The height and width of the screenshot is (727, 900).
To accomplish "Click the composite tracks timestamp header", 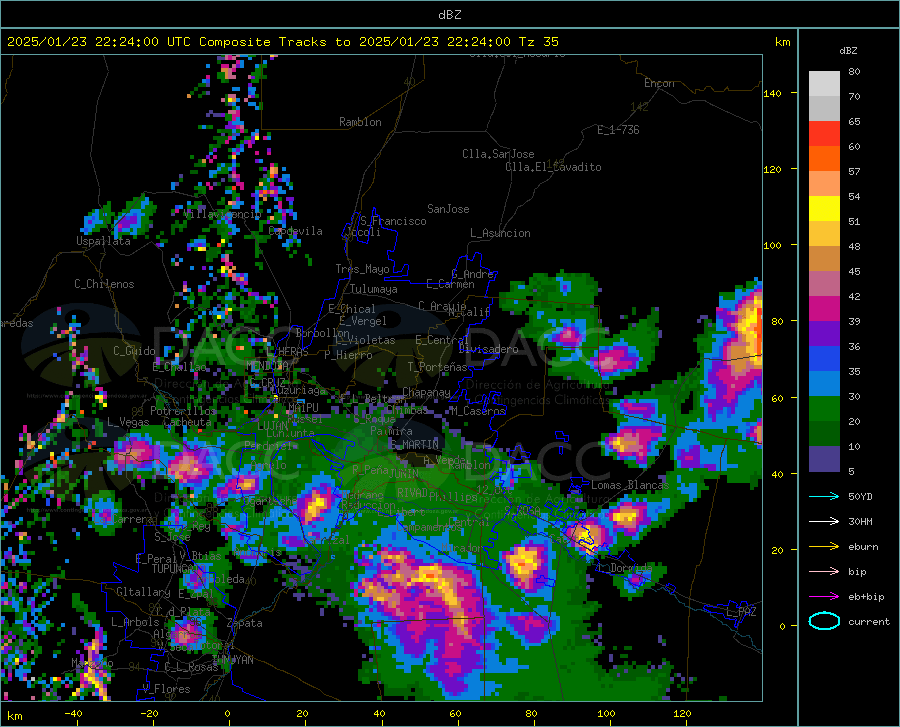I will click(x=282, y=42).
